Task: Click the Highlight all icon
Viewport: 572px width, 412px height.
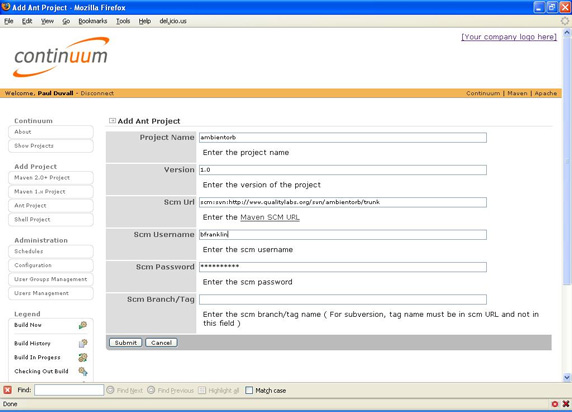Action: (x=202, y=390)
